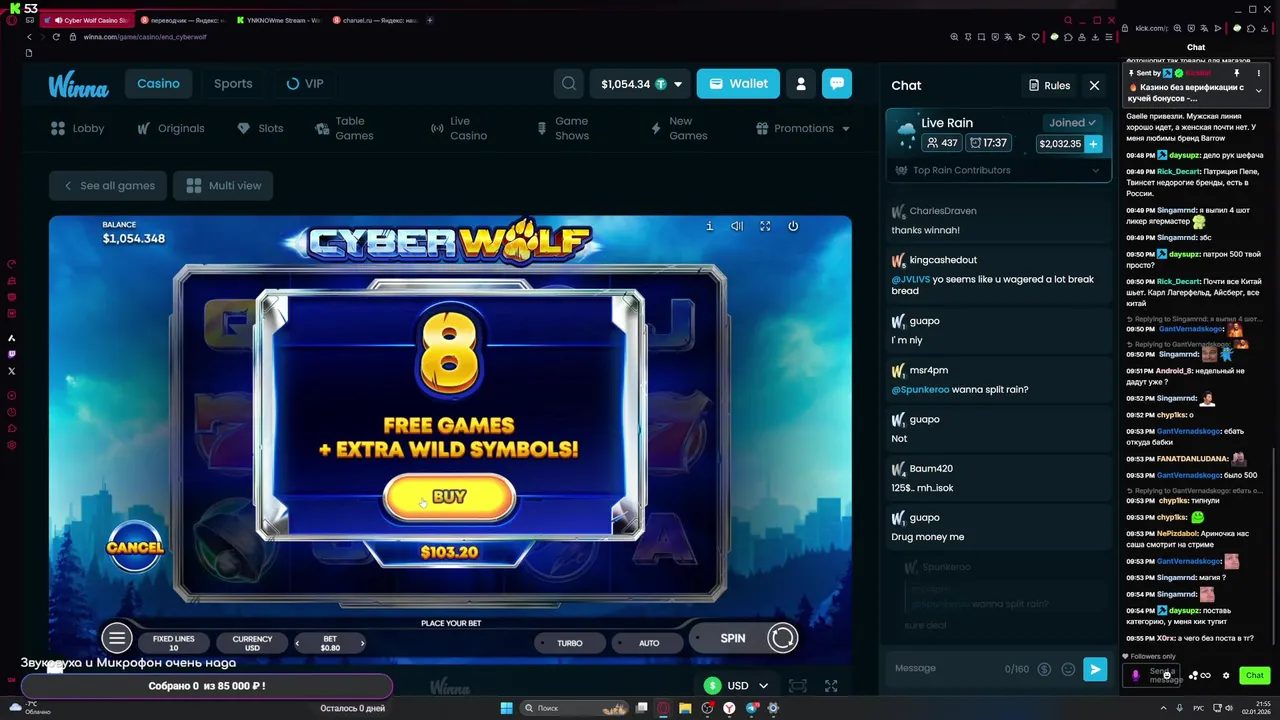Open pinned message three-dot options
The image size is (1280, 720).
coord(1259,73)
